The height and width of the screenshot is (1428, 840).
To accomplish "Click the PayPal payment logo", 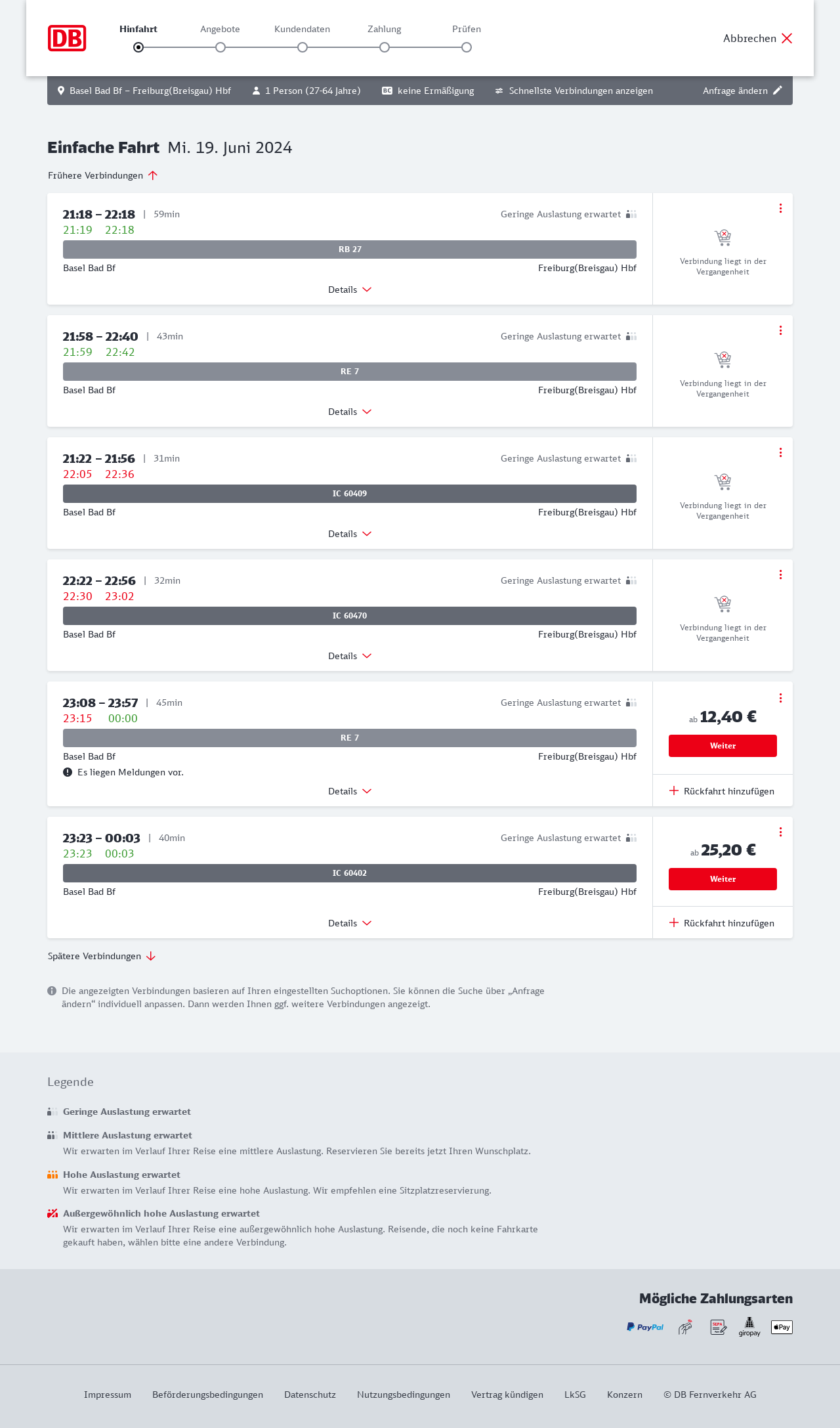I will tap(645, 1327).
